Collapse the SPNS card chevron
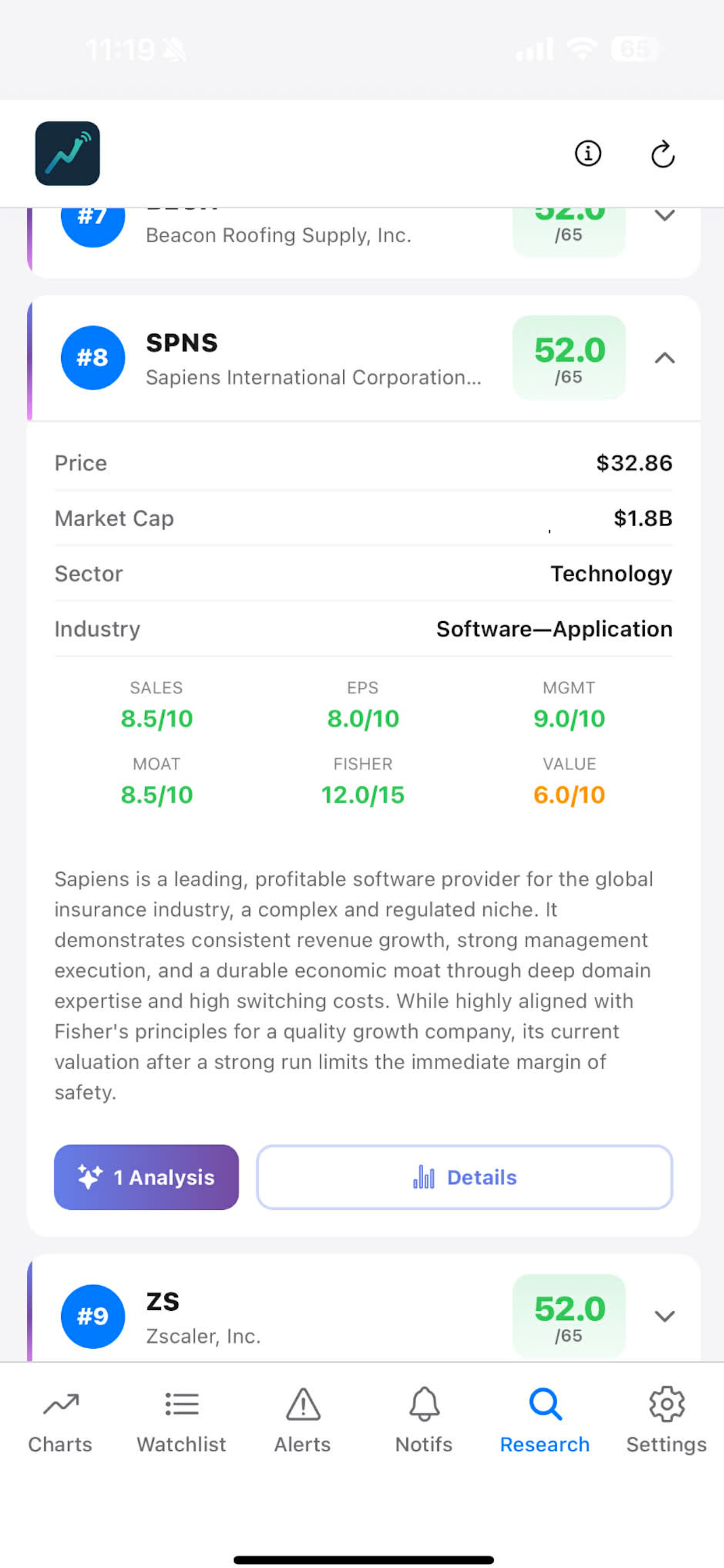 (665, 358)
